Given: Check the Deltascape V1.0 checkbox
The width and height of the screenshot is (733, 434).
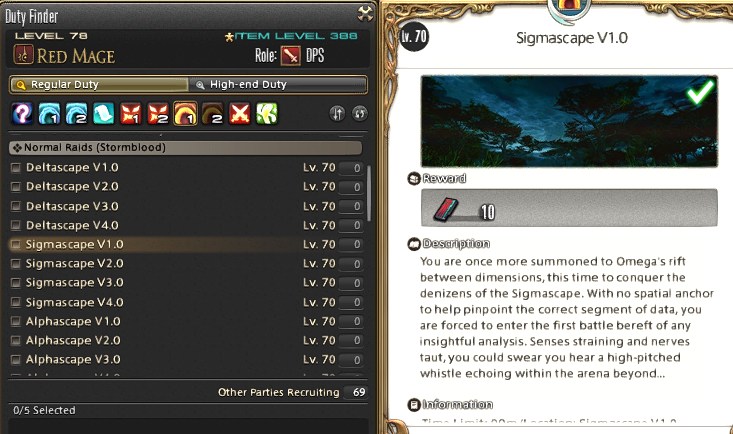Looking at the screenshot, I should coord(16,168).
